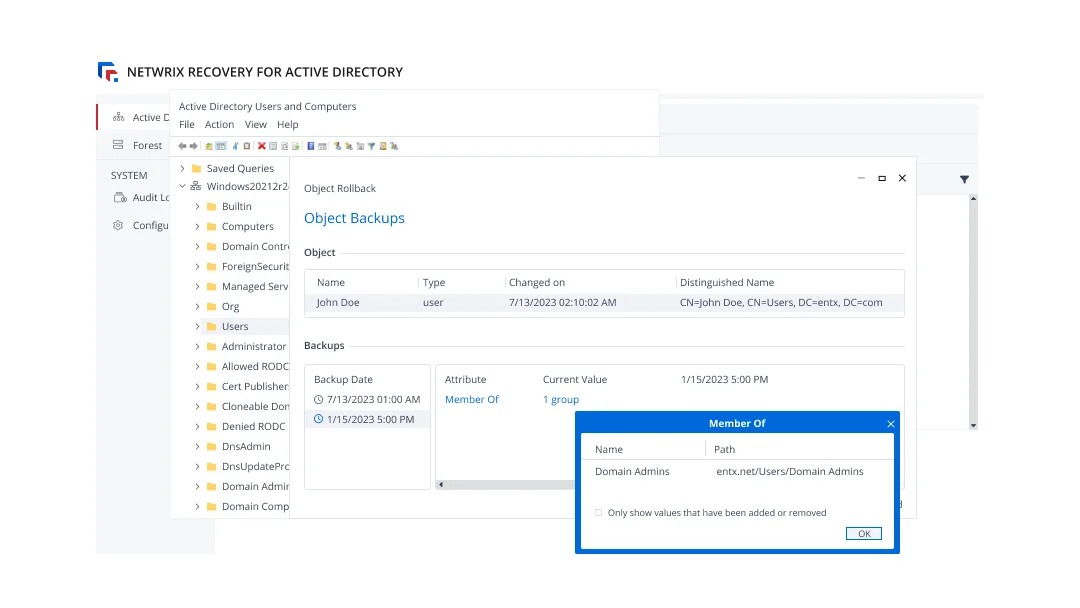Open the Help menu
The height and width of the screenshot is (608, 1080).
(x=287, y=125)
